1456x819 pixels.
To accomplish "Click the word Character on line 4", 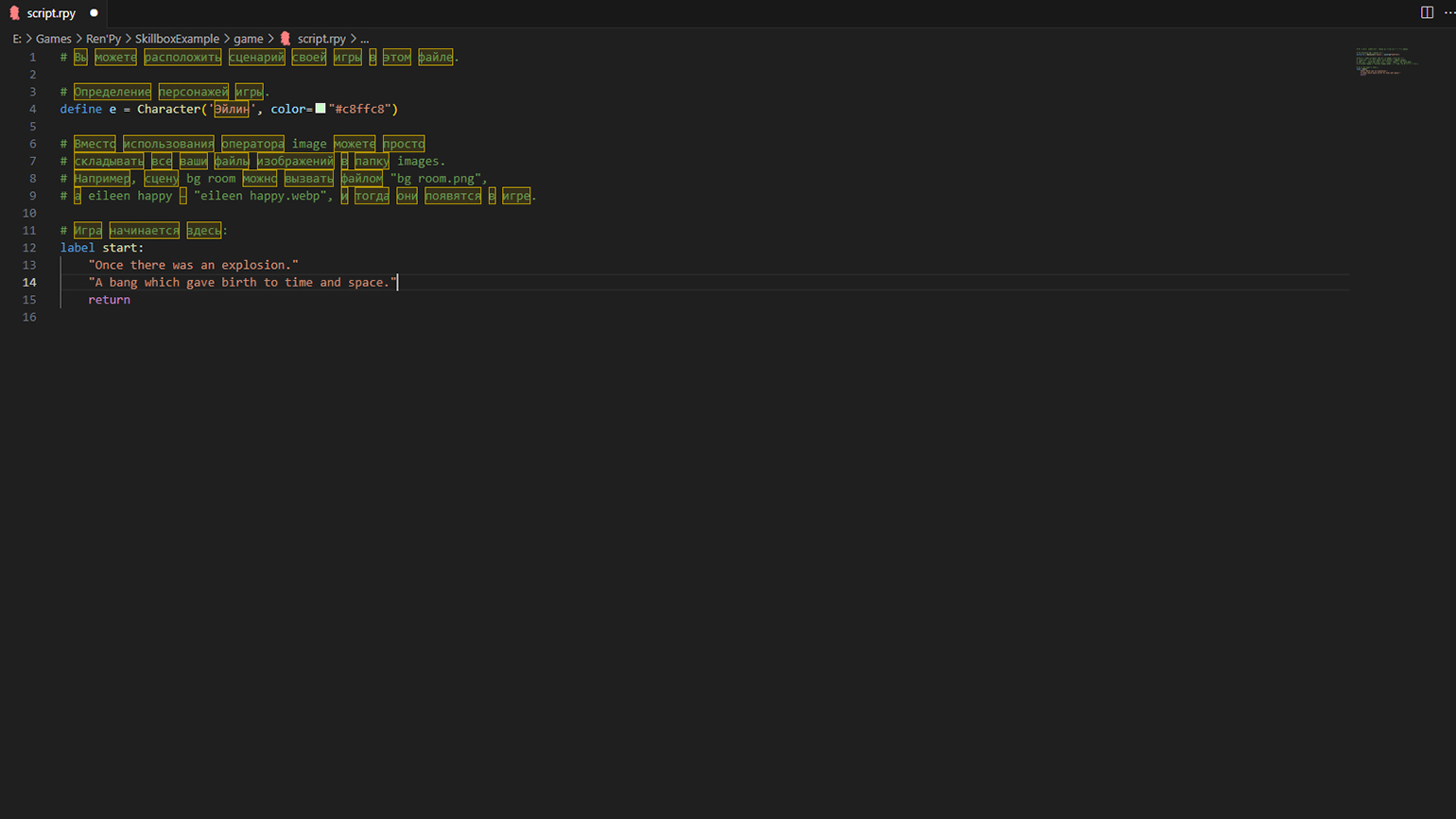I will coord(168,110).
